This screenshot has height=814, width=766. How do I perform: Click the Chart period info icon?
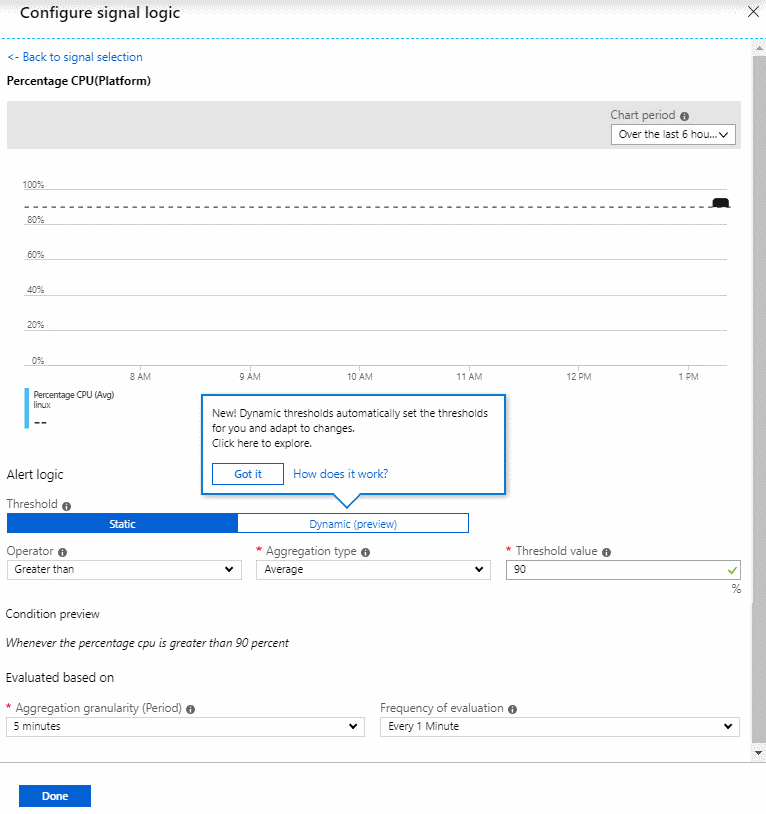tap(685, 116)
